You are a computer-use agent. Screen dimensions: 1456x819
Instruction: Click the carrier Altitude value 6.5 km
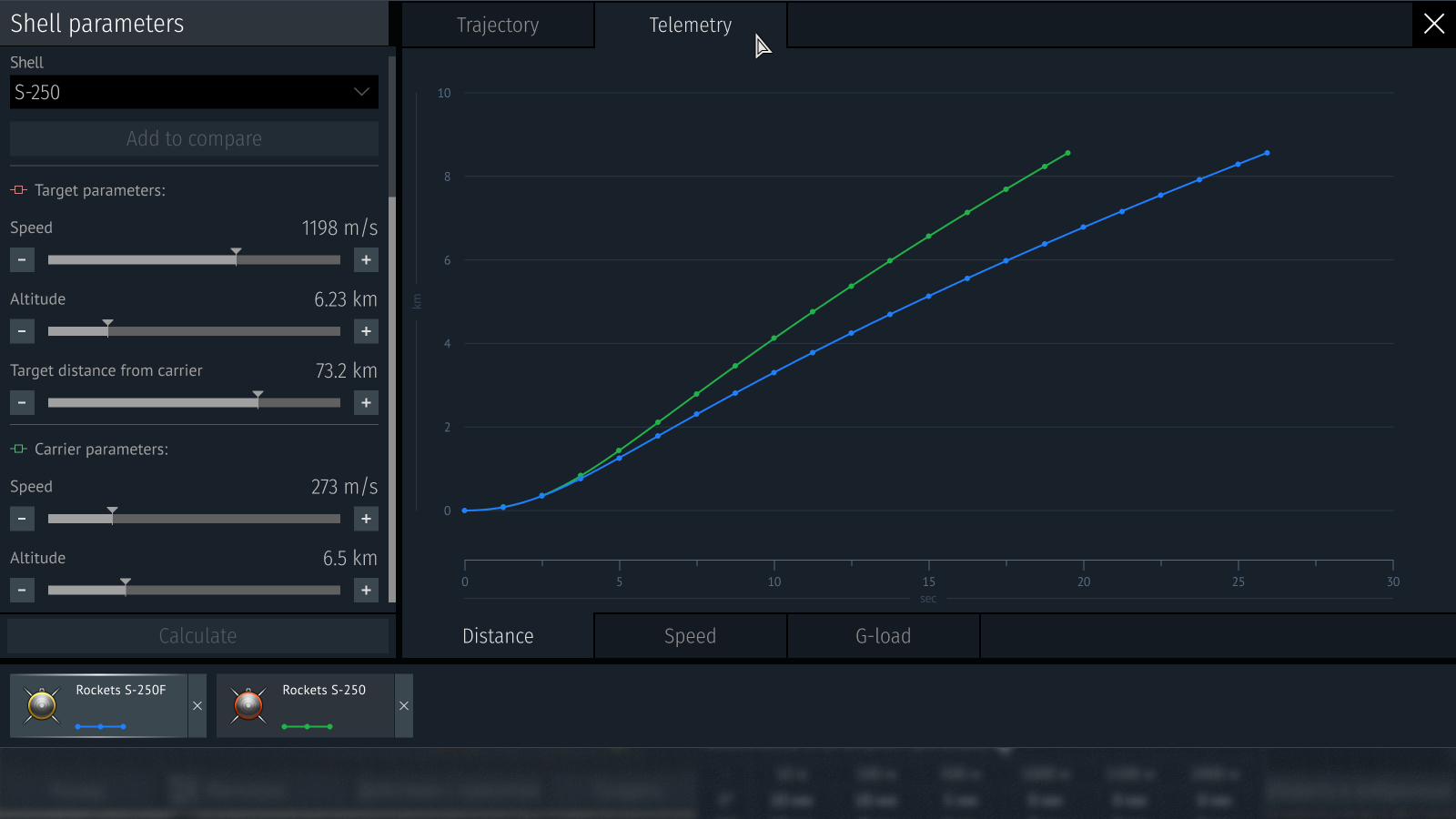pos(350,558)
